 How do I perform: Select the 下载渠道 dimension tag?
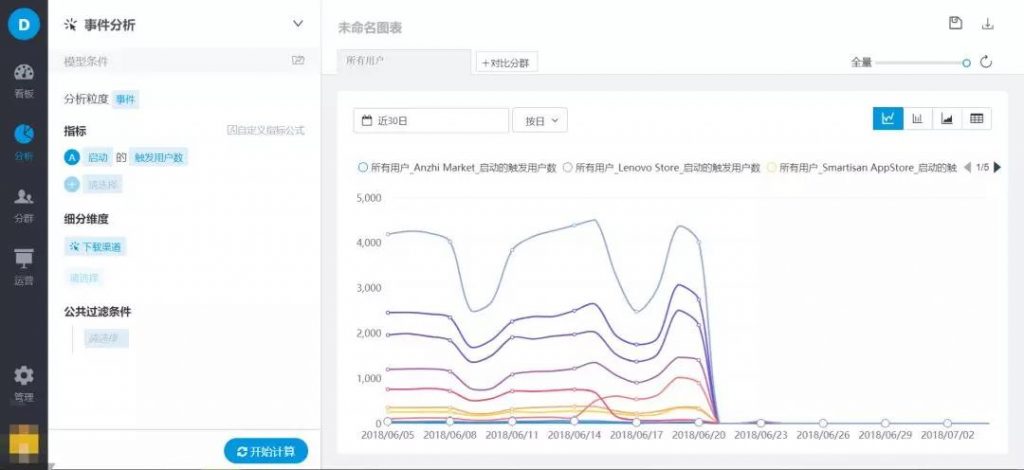95,247
